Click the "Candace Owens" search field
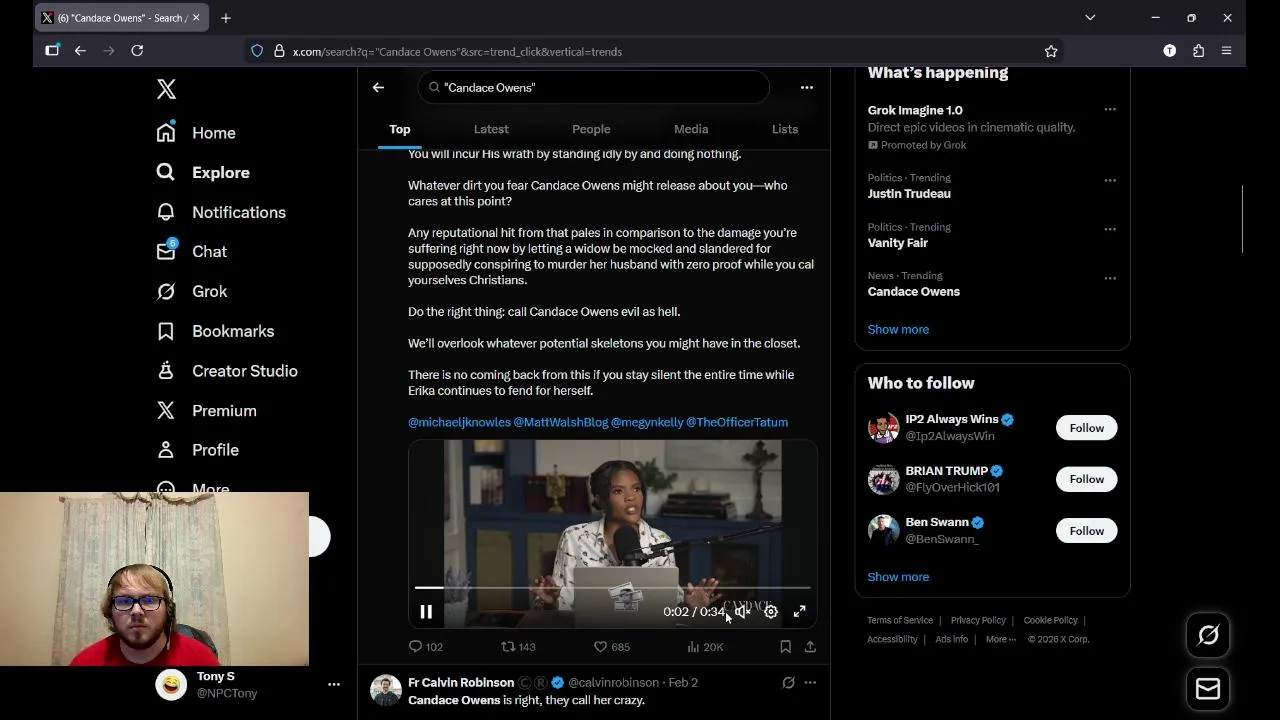Viewport: 1280px width, 720px height. (594, 87)
